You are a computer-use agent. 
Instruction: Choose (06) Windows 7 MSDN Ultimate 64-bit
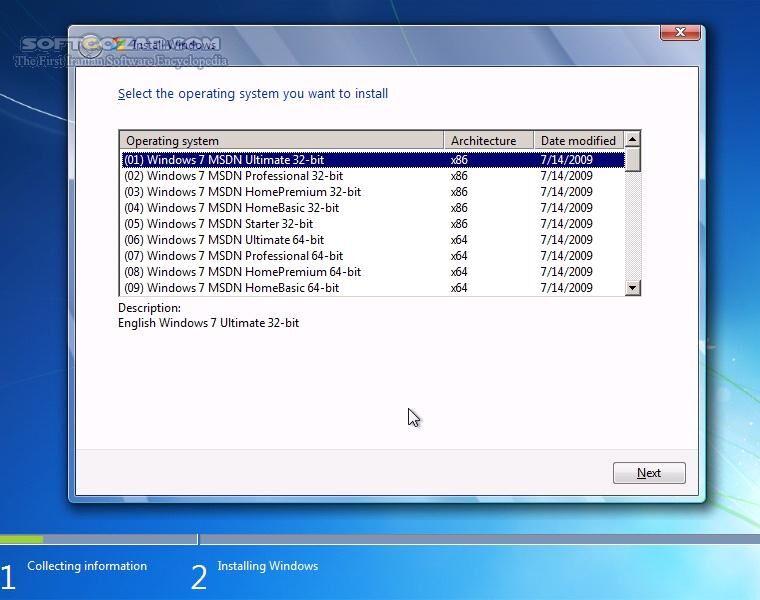click(373, 240)
